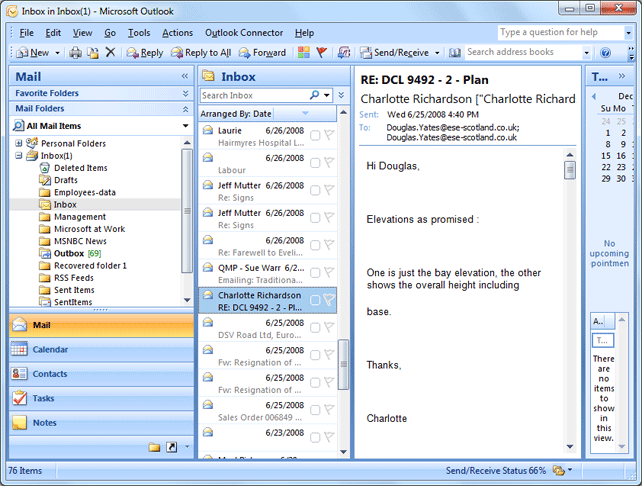Click the Mail navigation button
Image resolution: width=642 pixels, height=486 pixels.
click(x=101, y=325)
